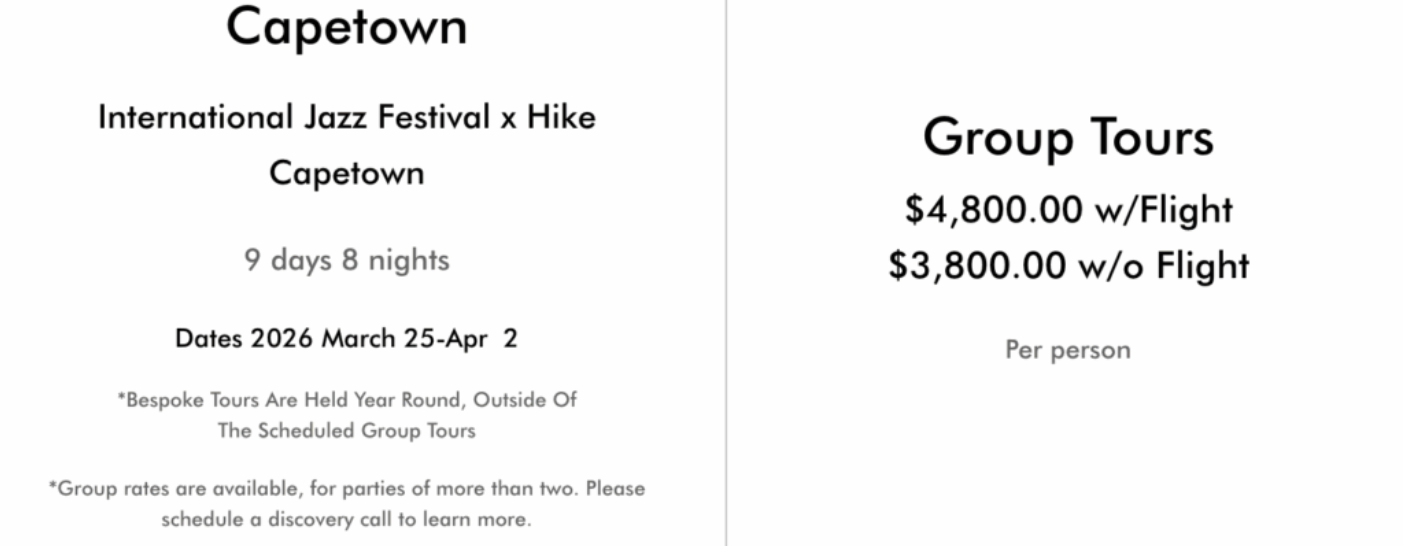Screen dimensions: 1414x546
Task: Click The Scheduled Group Tours text line
Action: tap(346, 432)
